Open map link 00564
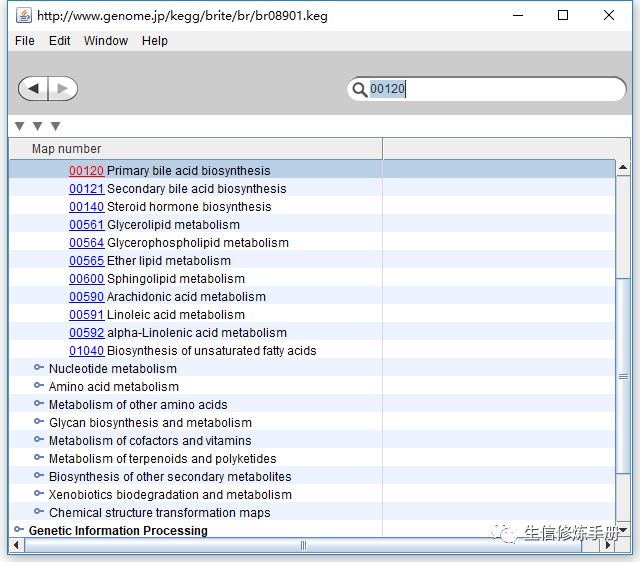 pos(87,242)
